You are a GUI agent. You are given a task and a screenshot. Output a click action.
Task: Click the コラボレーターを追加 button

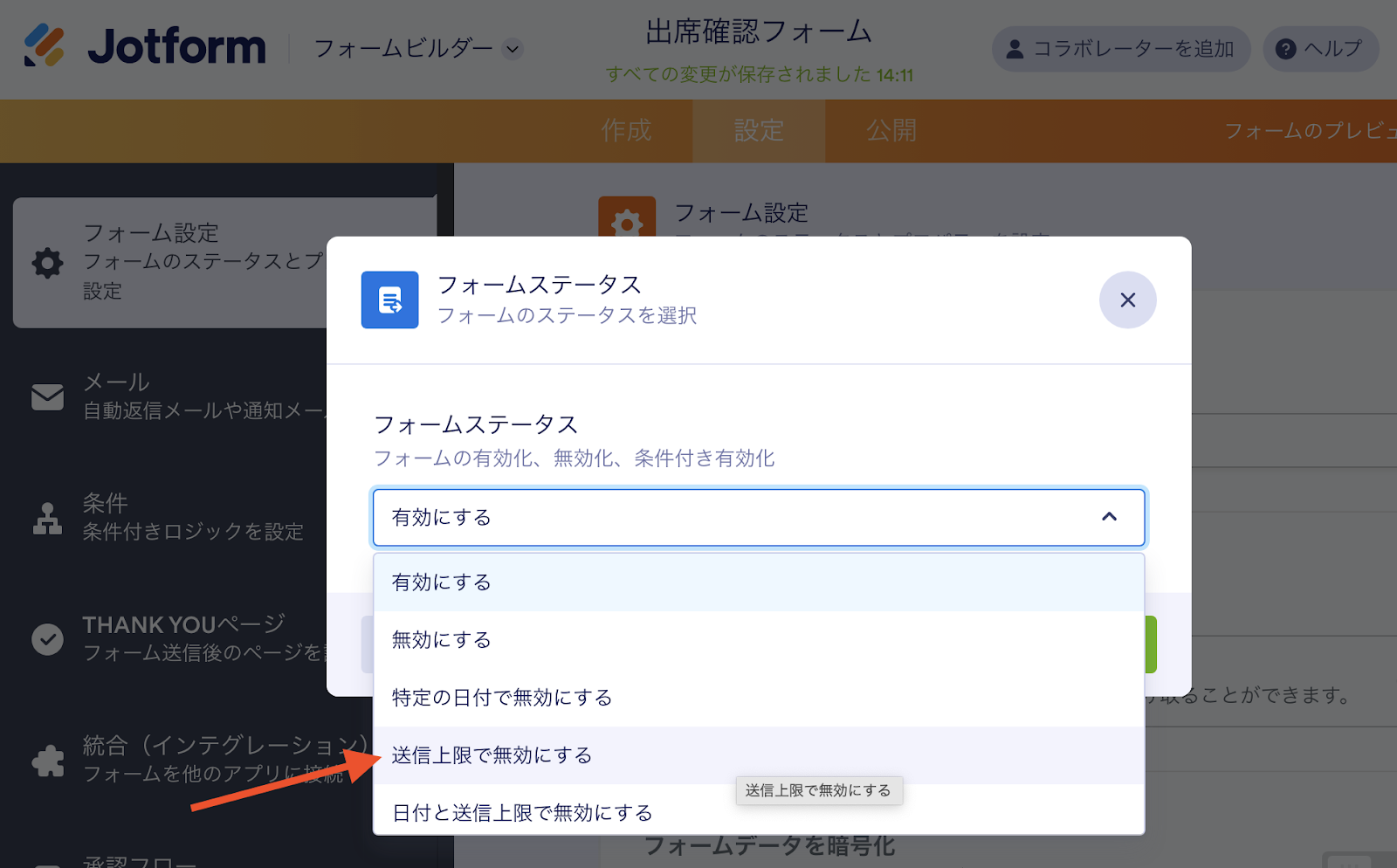pos(1121,49)
